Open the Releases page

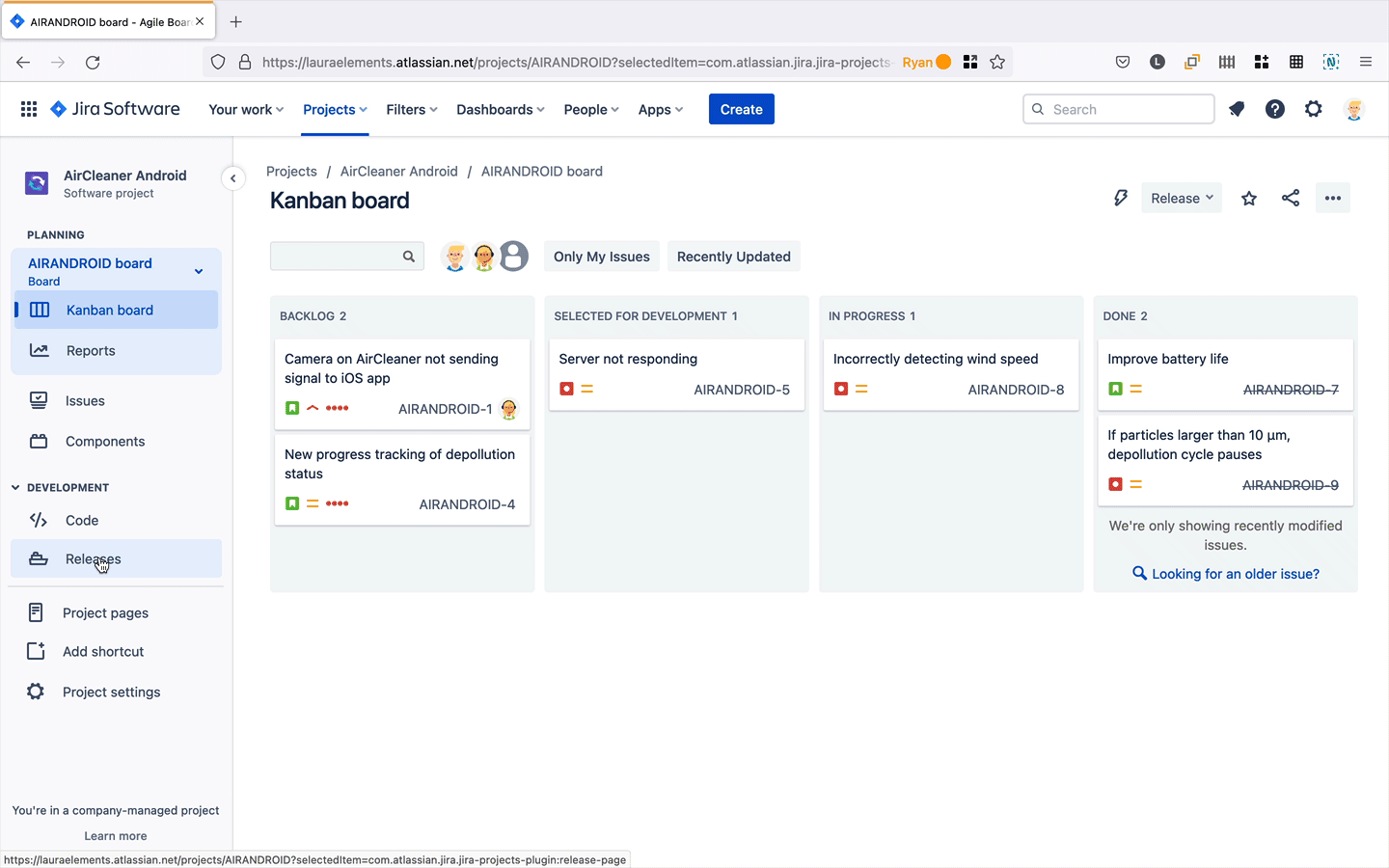click(93, 558)
